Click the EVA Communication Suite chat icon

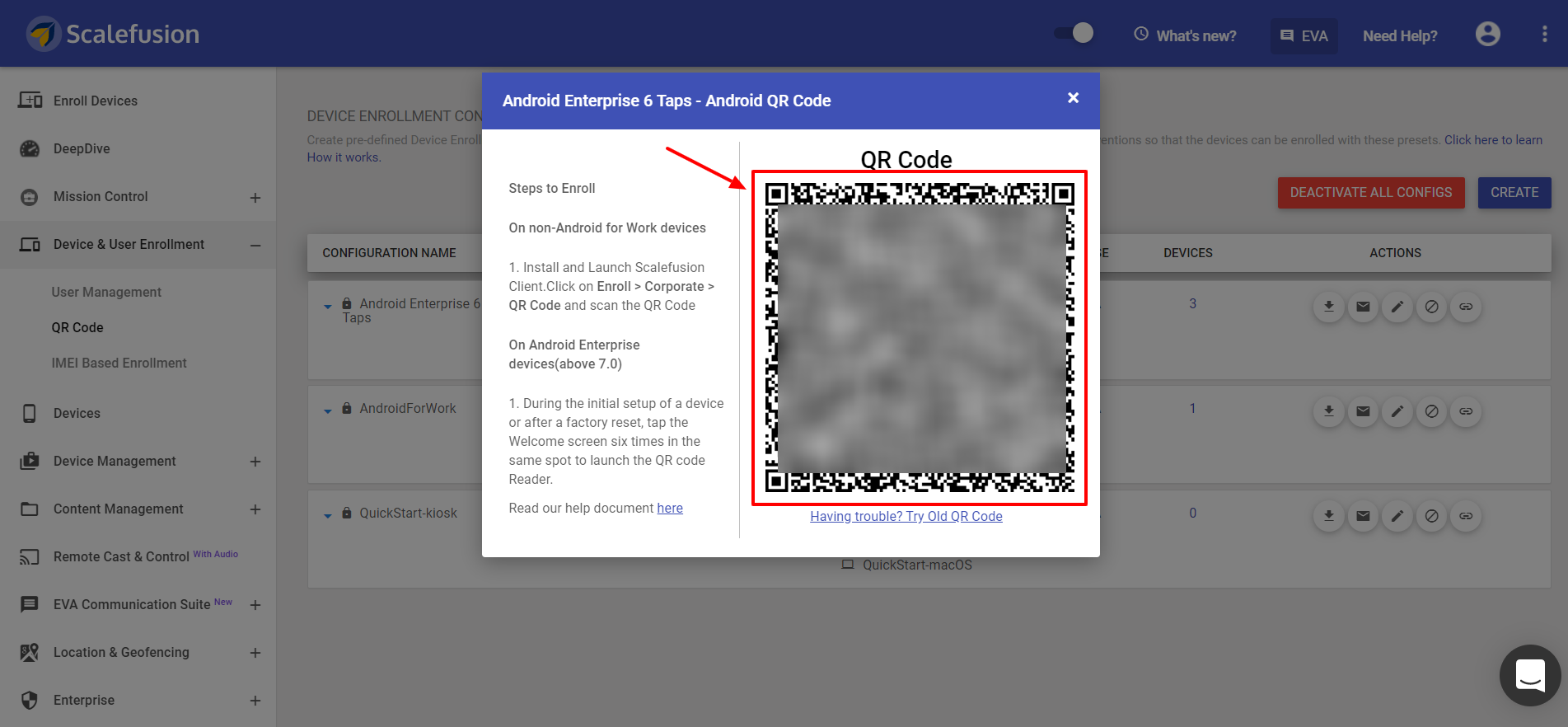click(x=30, y=604)
